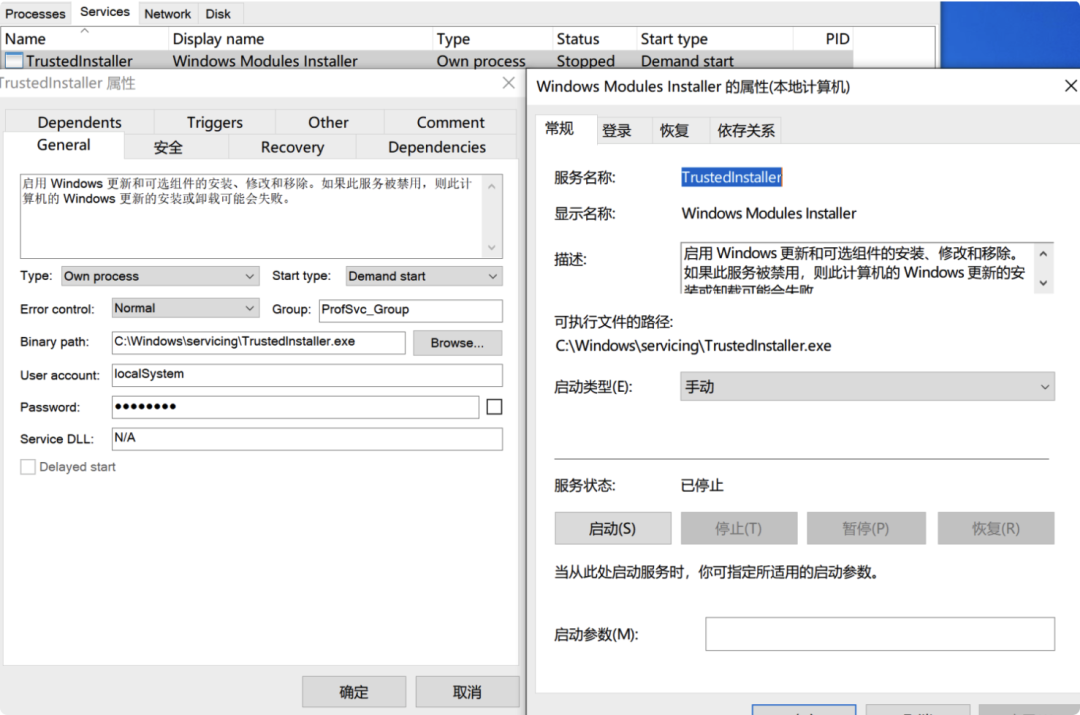Switch to the Processes tab
This screenshot has height=715, width=1080.
coord(35,13)
